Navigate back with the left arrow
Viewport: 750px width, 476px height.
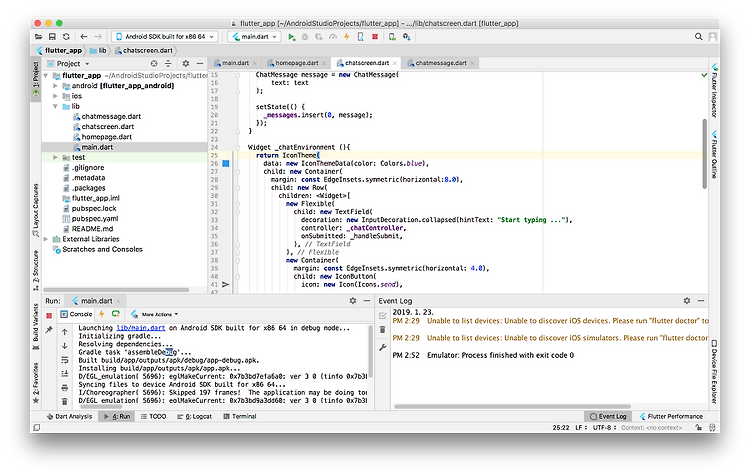tap(84, 36)
